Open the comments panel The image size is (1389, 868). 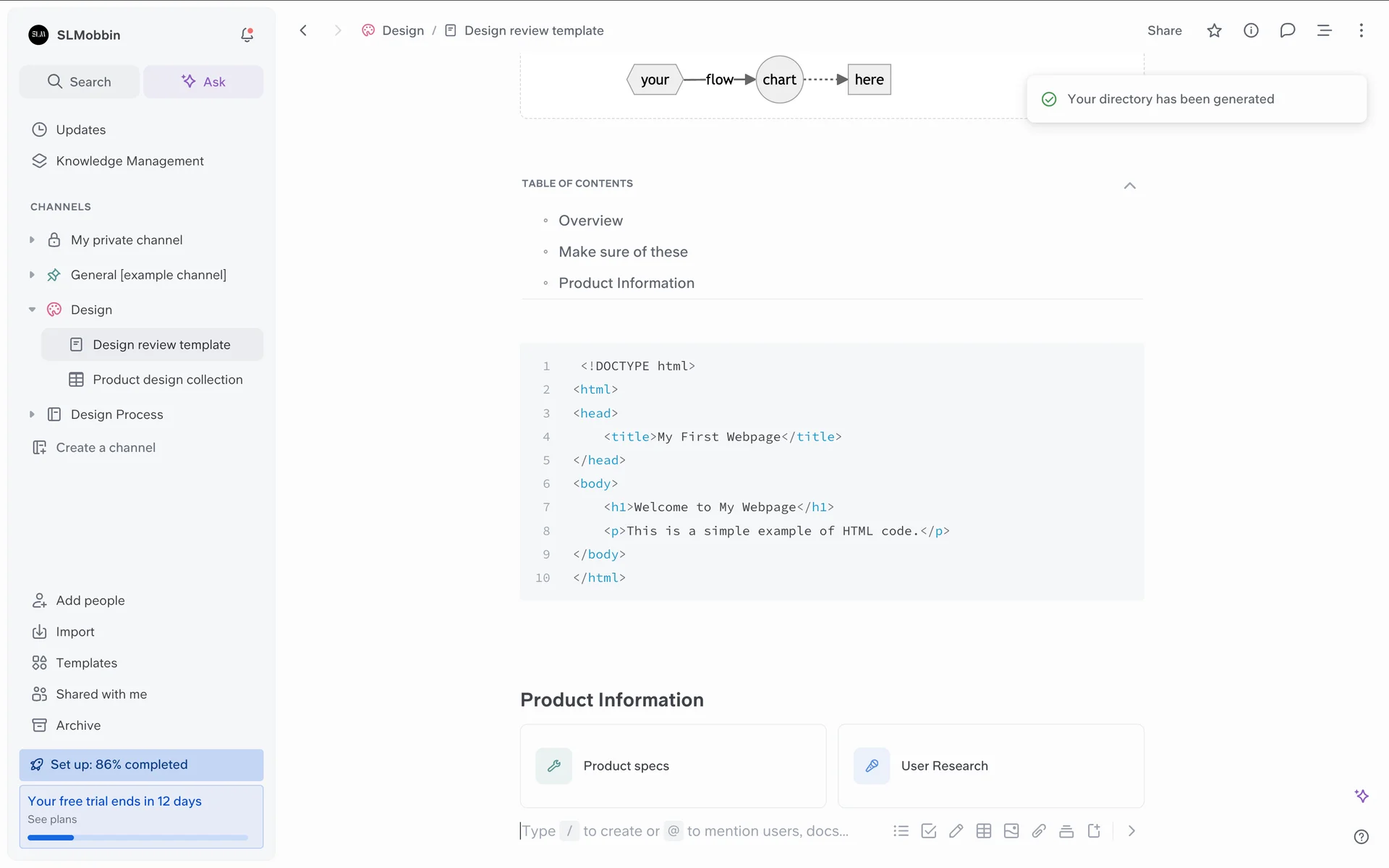(x=1287, y=30)
